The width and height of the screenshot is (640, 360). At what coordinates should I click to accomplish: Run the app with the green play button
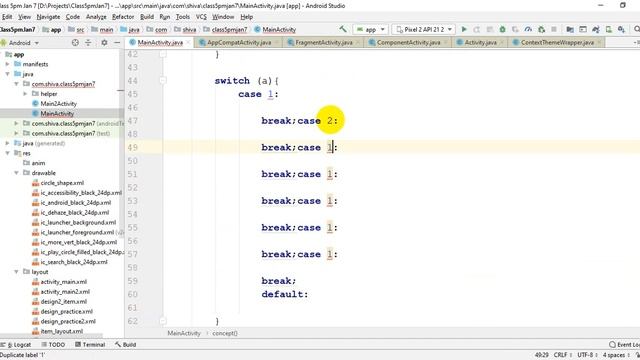tap(464, 29)
